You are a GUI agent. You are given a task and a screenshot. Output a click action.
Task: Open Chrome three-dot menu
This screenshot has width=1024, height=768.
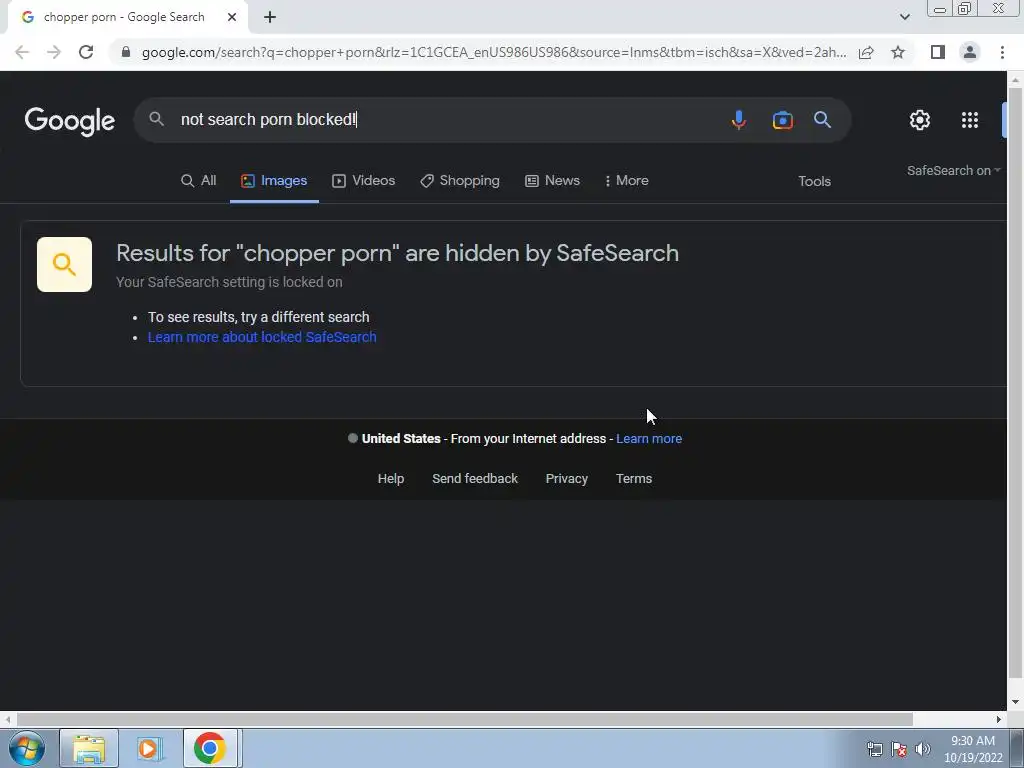click(x=1002, y=52)
